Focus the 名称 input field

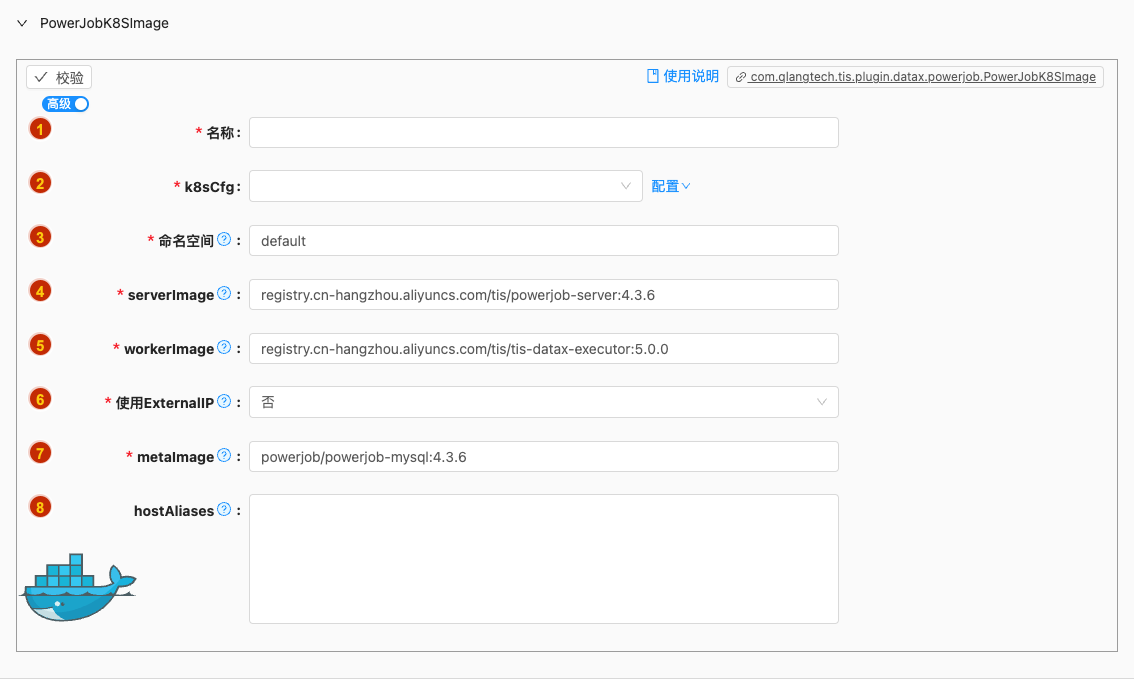click(x=543, y=132)
